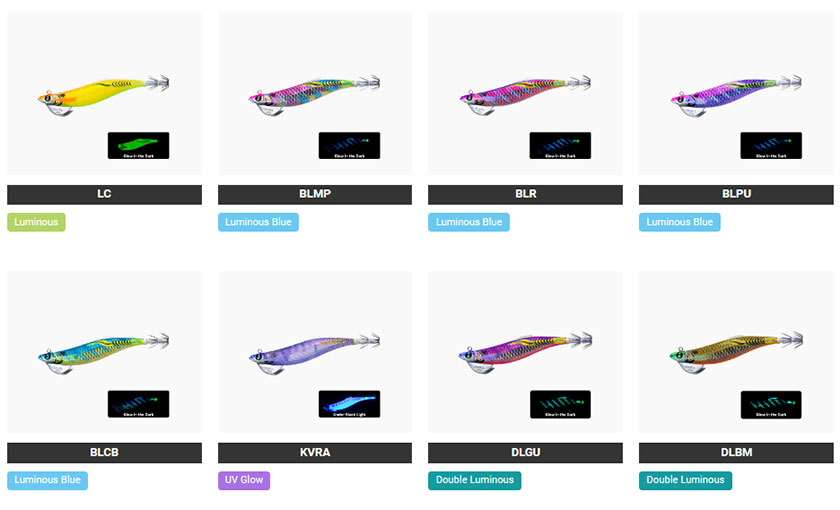Open the LC yellow squid jig image

pyautogui.click(x=104, y=93)
